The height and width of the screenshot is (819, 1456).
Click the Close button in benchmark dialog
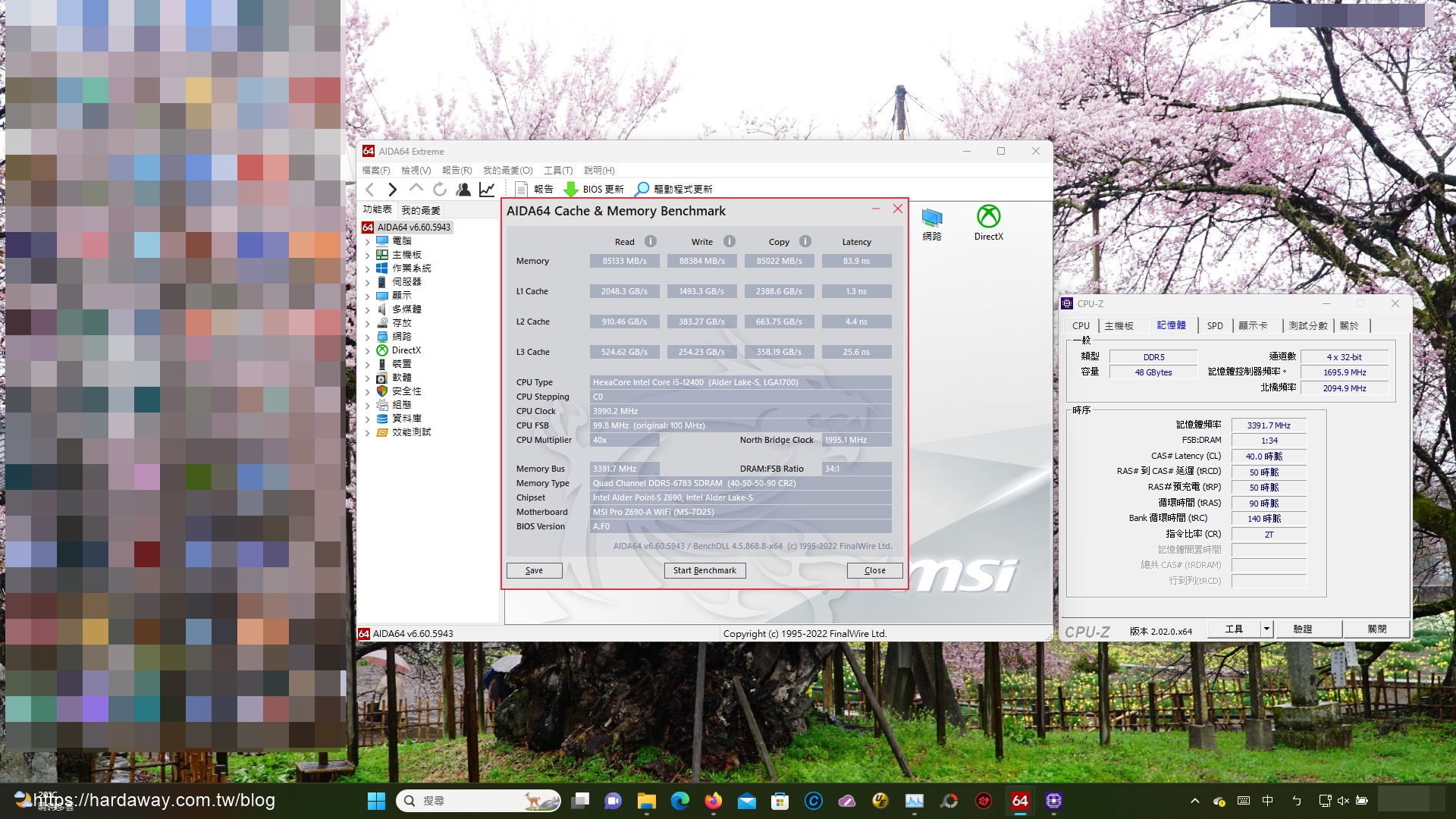click(874, 570)
